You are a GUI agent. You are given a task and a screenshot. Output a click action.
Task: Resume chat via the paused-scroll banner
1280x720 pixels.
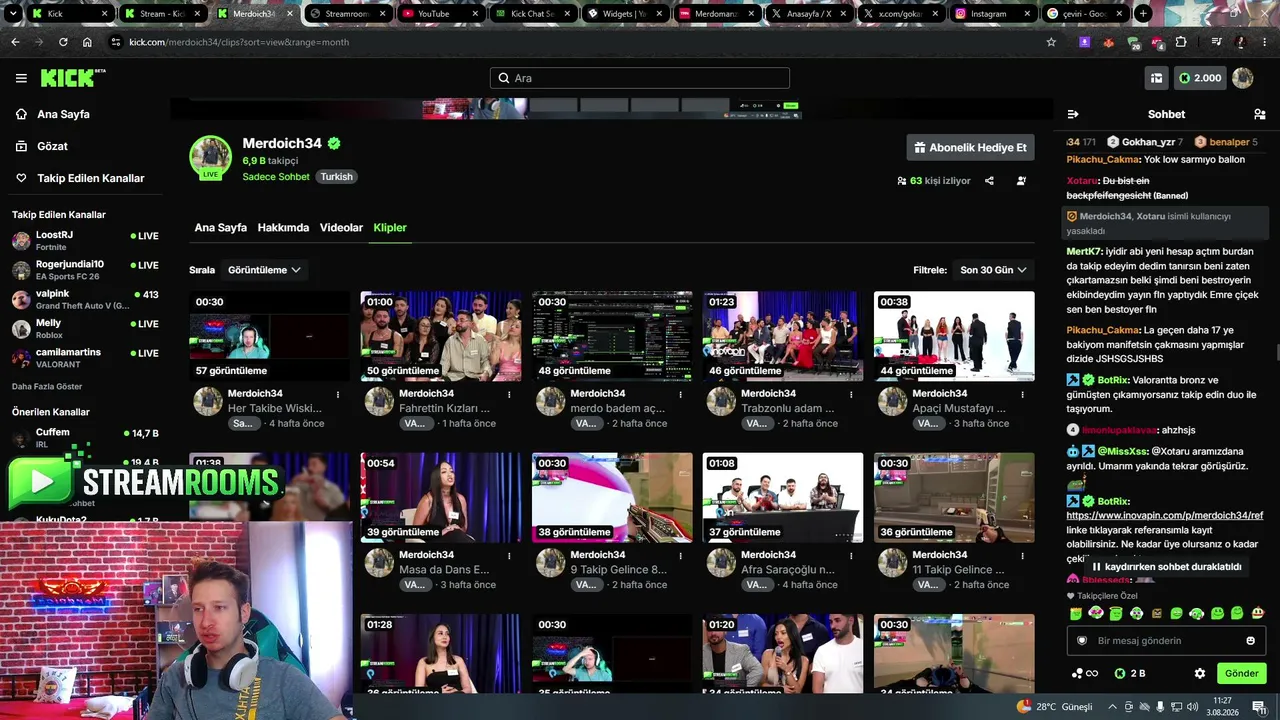pyautogui.click(x=1166, y=567)
